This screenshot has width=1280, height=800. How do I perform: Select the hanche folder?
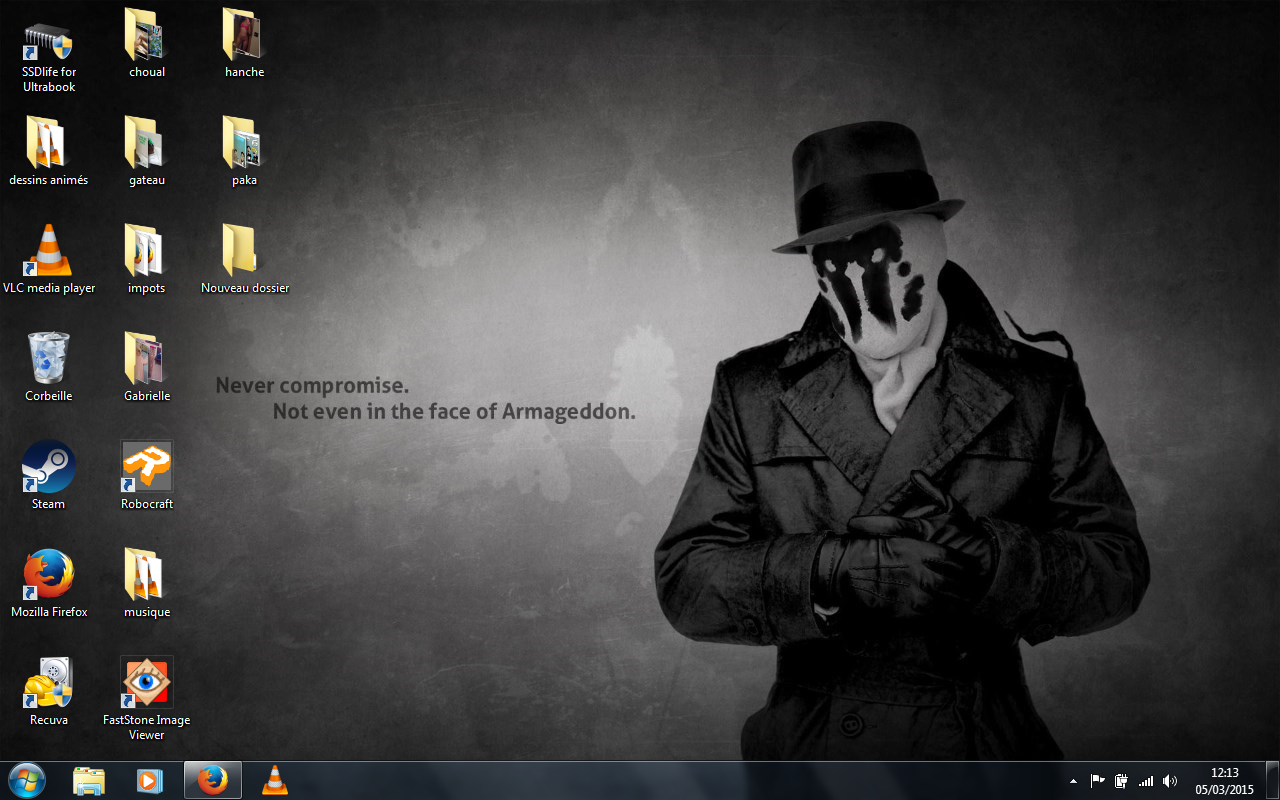click(x=245, y=43)
